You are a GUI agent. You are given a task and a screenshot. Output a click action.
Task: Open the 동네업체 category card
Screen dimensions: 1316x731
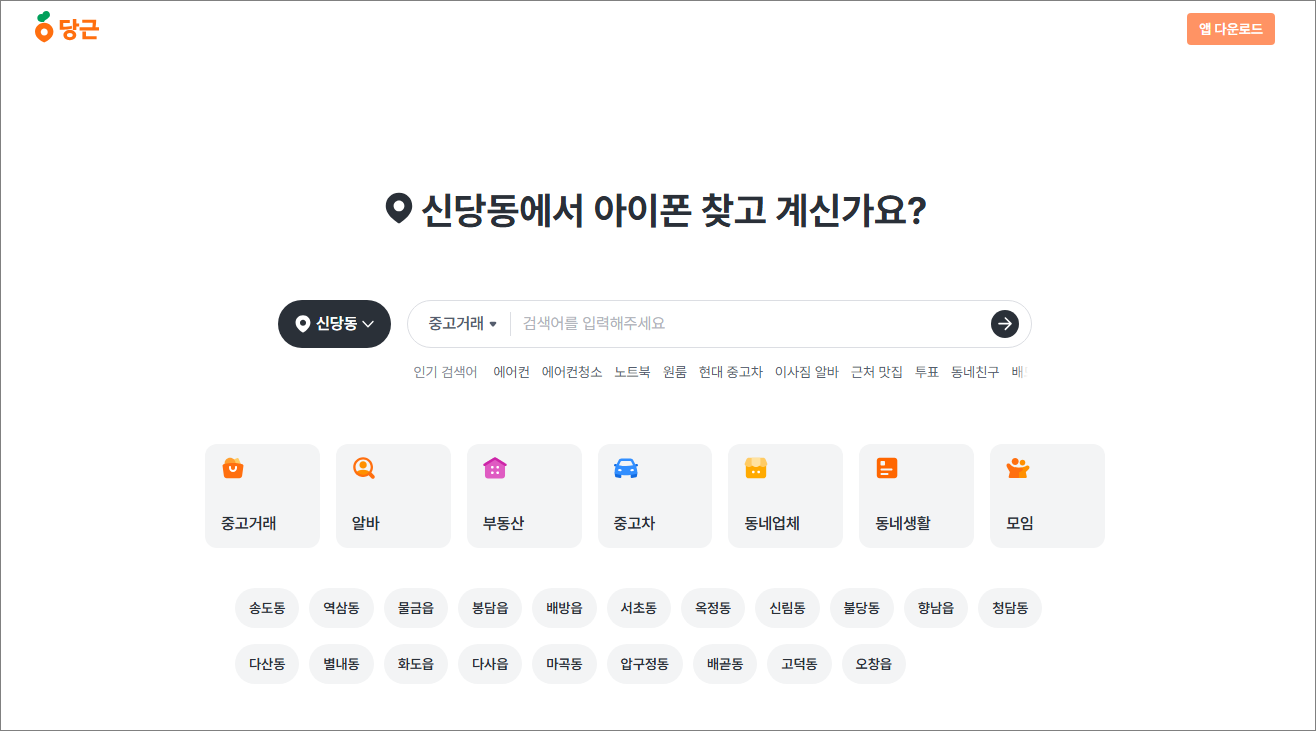coord(785,496)
